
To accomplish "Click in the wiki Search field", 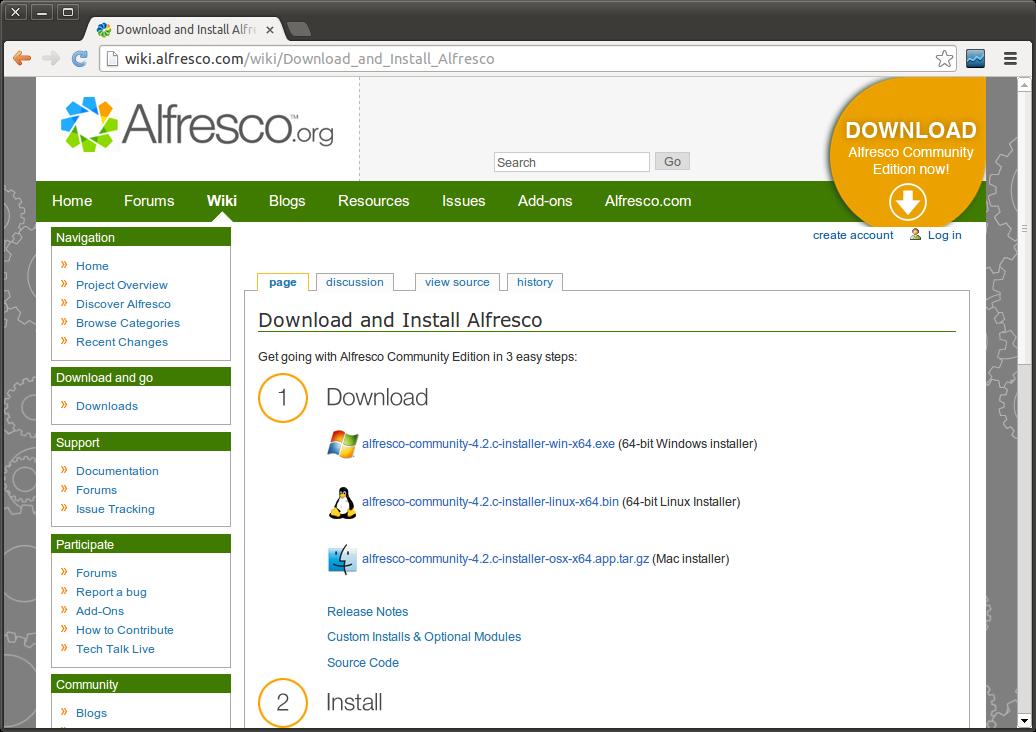I will point(572,163).
